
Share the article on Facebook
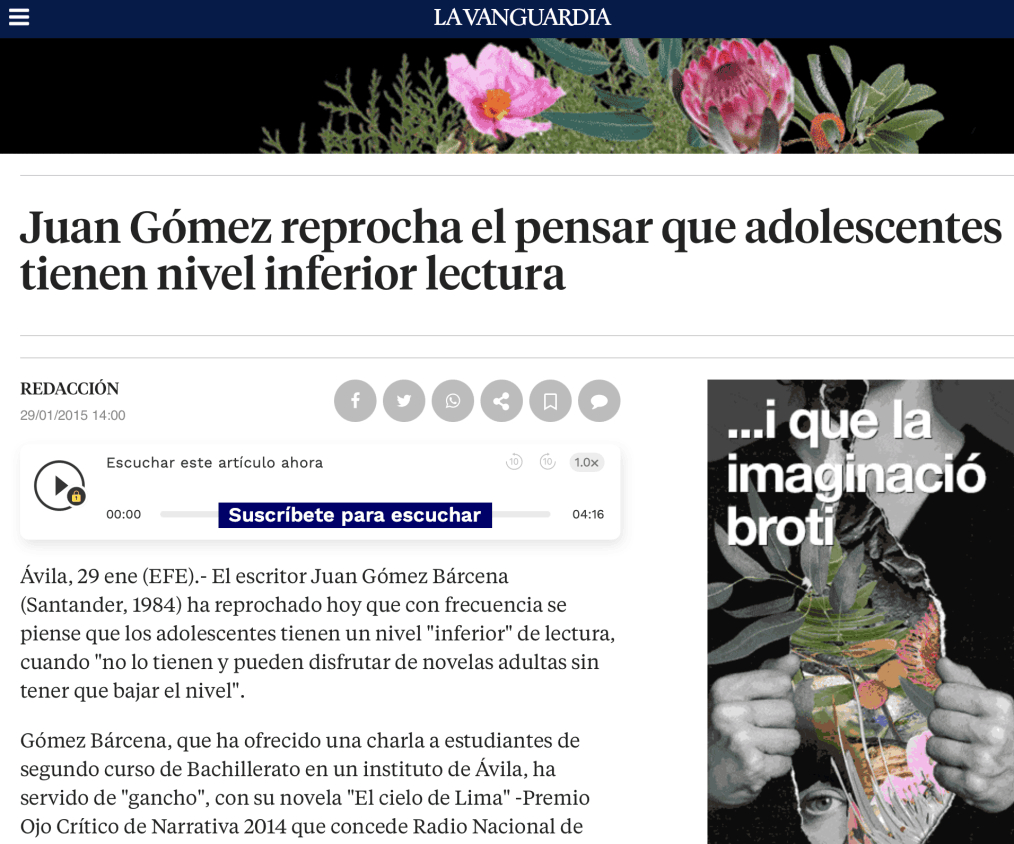[x=355, y=401]
